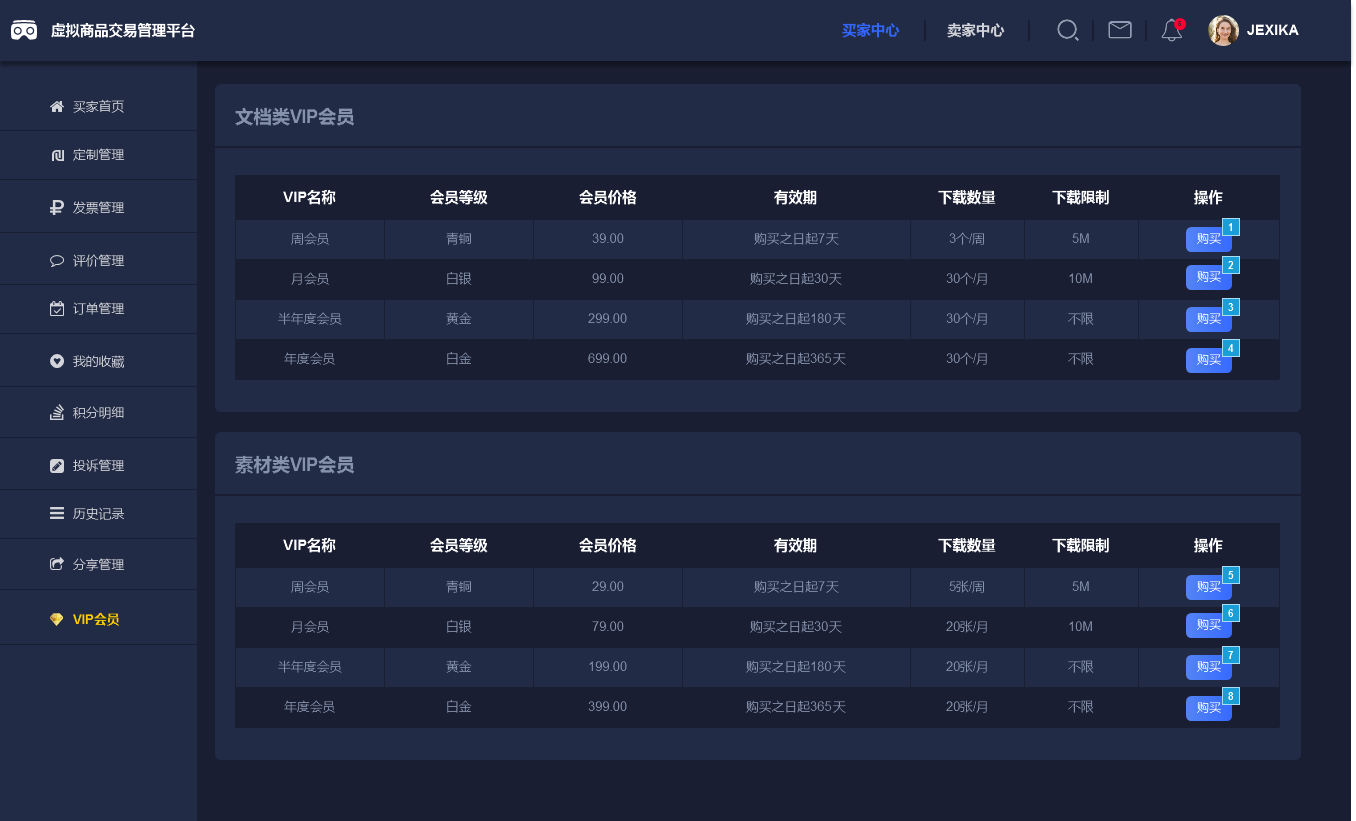Buy the 39.00 document weekly membership
Image resolution: width=1356 pixels, height=821 pixels.
tap(1207, 239)
